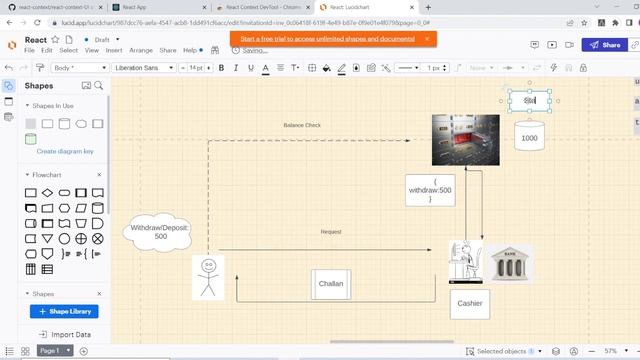Open the line color pen

click(342, 68)
